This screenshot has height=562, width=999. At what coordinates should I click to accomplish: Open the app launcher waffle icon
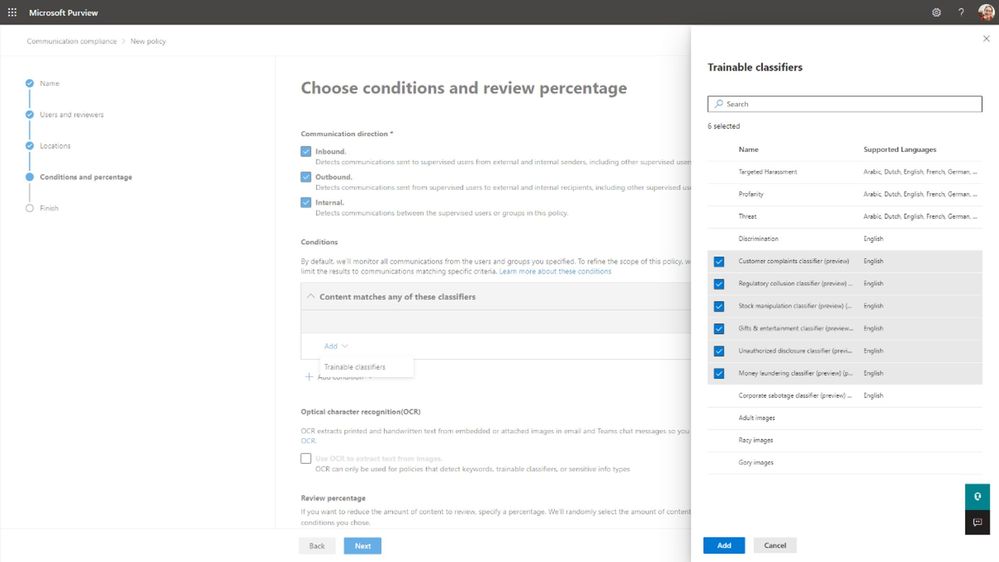(12, 12)
